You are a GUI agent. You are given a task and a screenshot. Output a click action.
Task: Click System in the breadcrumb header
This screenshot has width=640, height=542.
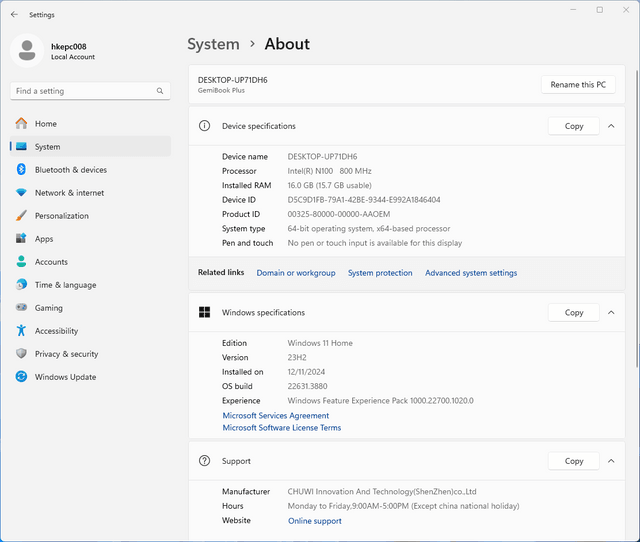pos(213,44)
